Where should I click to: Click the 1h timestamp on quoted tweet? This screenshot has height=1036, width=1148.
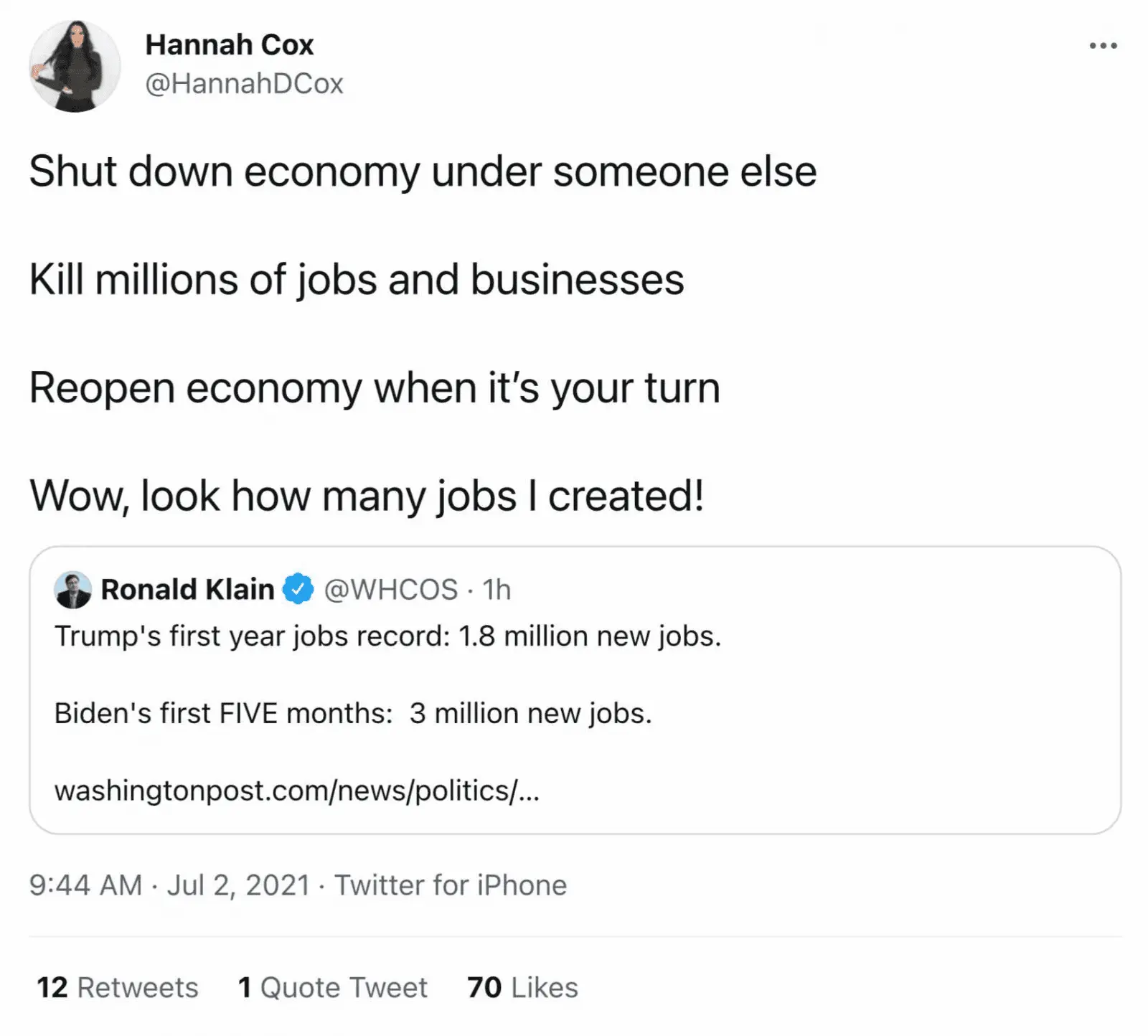coord(497,590)
